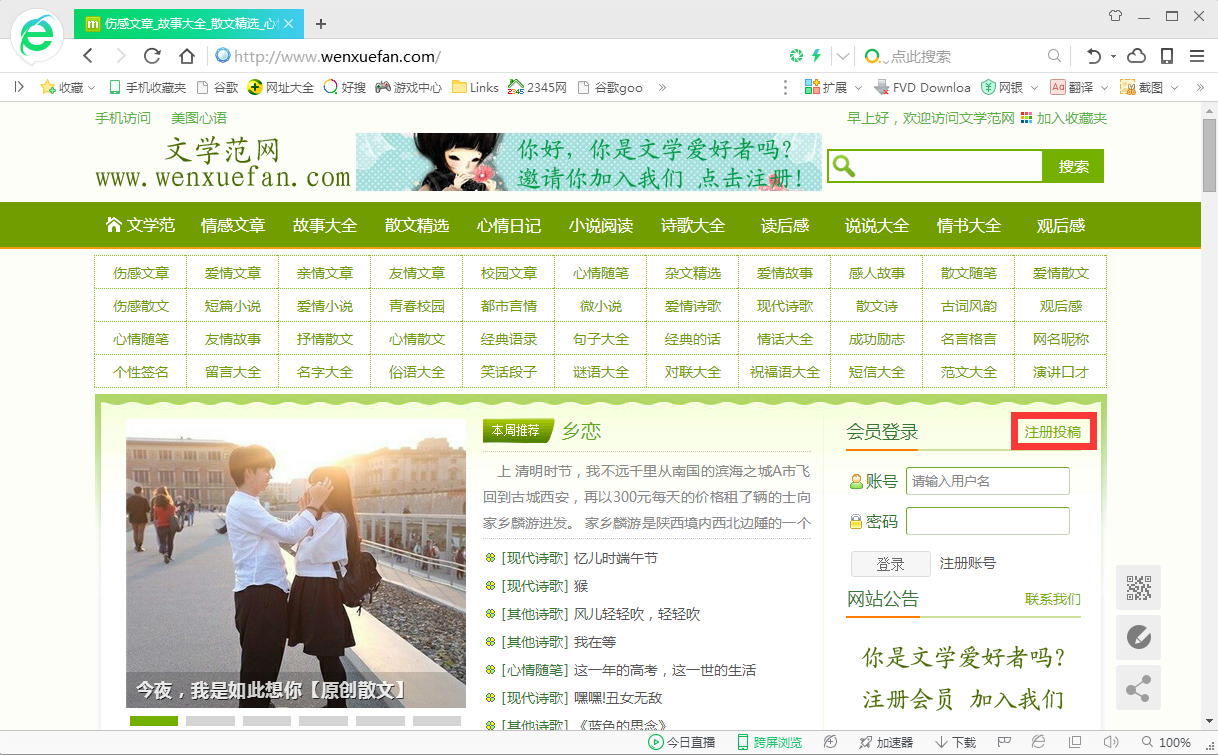The image size is (1218, 755).
Task: Click the green magnifier site search icon
Action: click(x=844, y=166)
